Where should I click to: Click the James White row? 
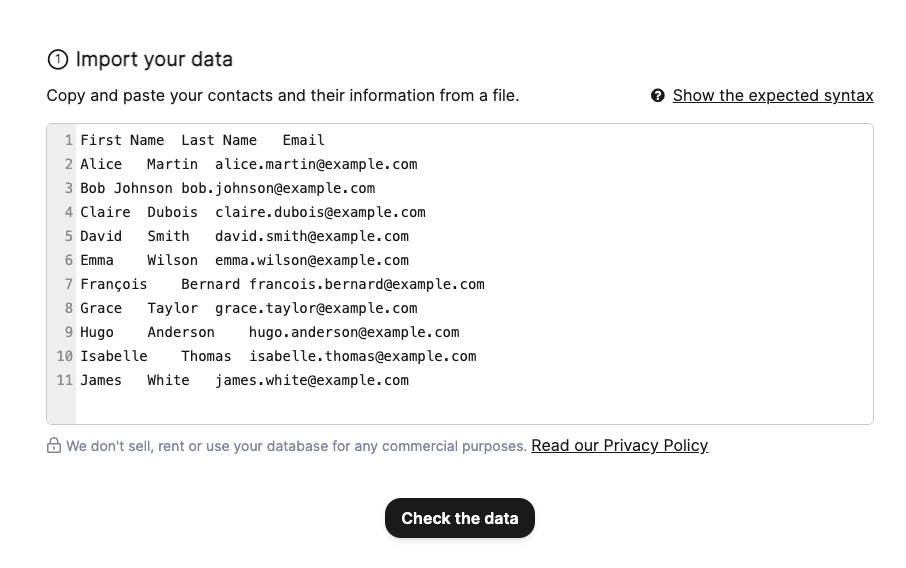coord(244,380)
